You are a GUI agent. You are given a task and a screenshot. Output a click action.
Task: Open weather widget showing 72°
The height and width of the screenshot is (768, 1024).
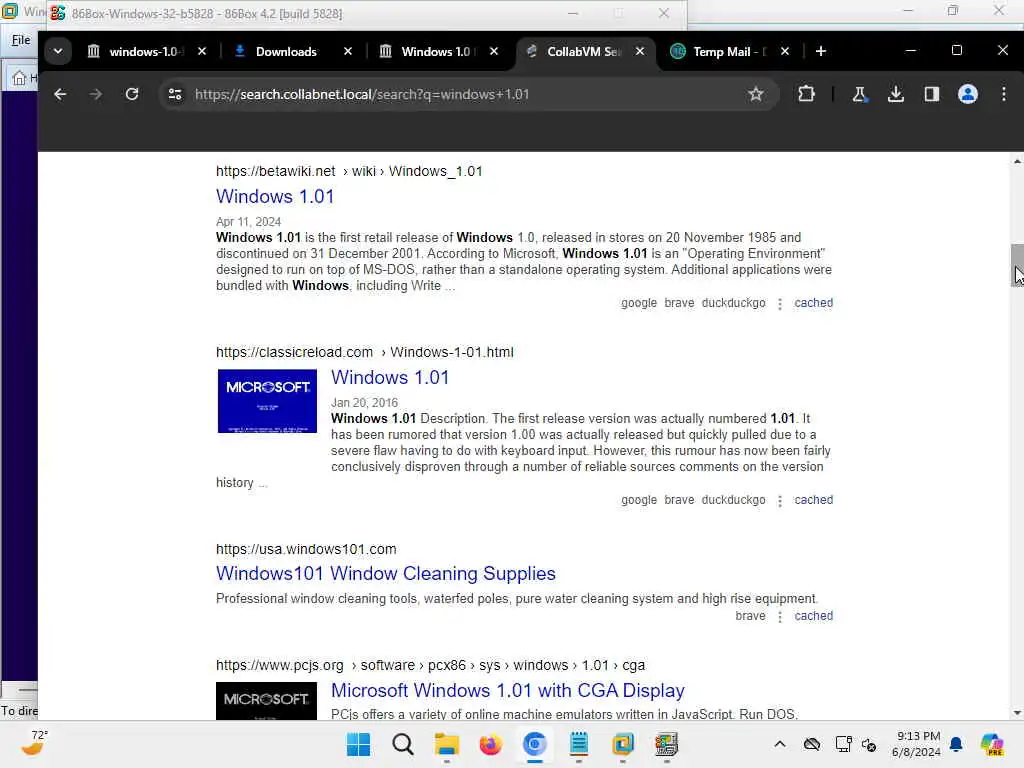pyautogui.click(x=34, y=743)
